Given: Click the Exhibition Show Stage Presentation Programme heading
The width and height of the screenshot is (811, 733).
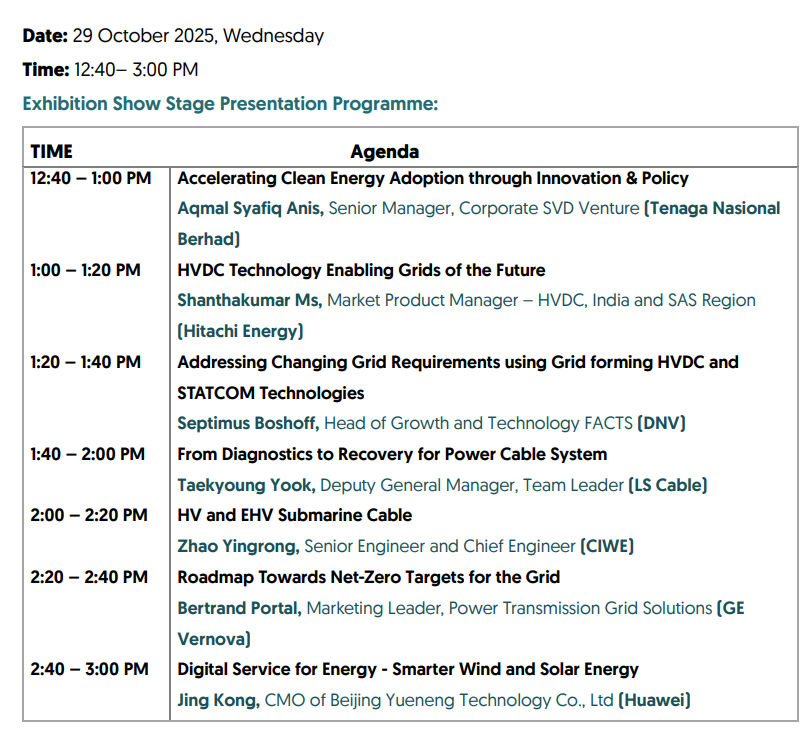Looking at the screenshot, I should 230,104.
